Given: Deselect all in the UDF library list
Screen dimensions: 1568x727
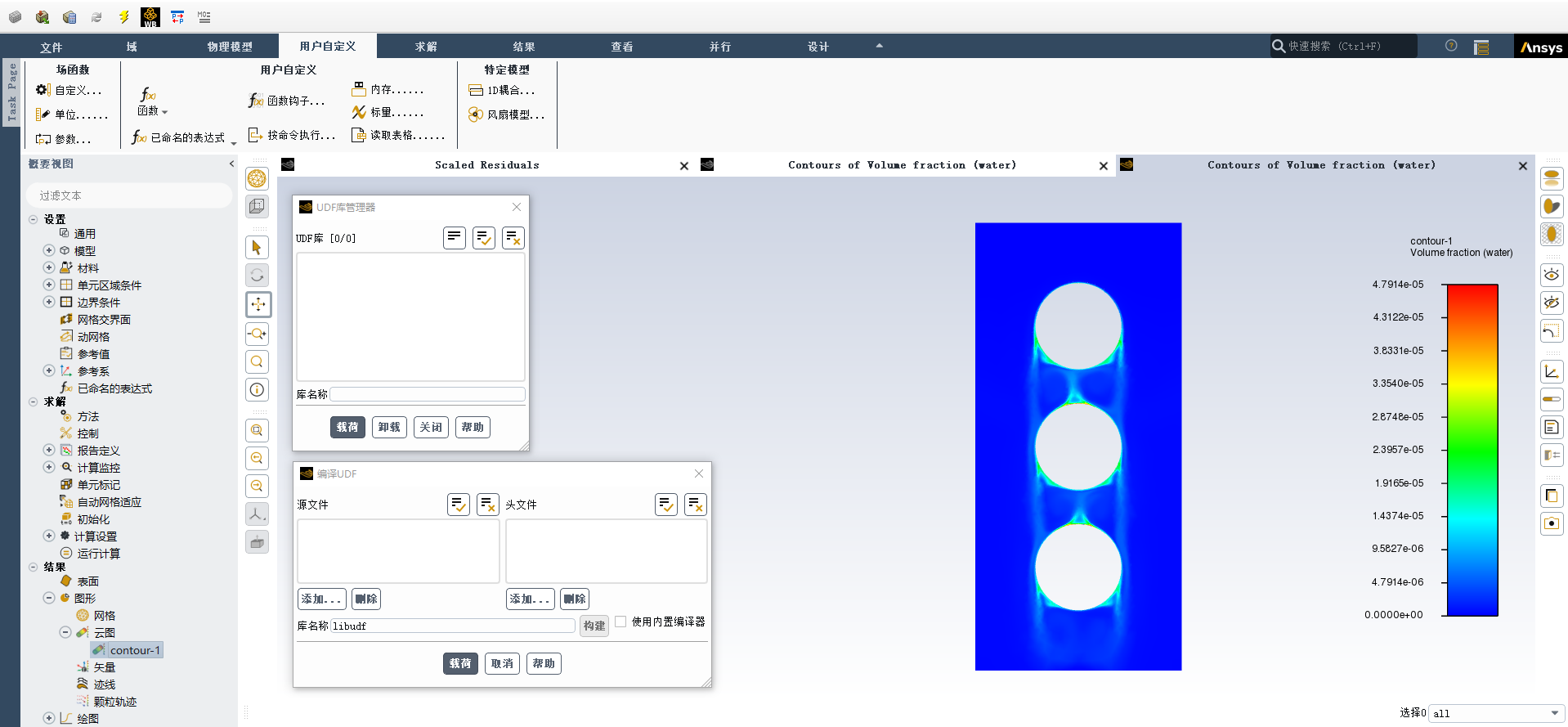Looking at the screenshot, I should pyautogui.click(x=513, y=238).
